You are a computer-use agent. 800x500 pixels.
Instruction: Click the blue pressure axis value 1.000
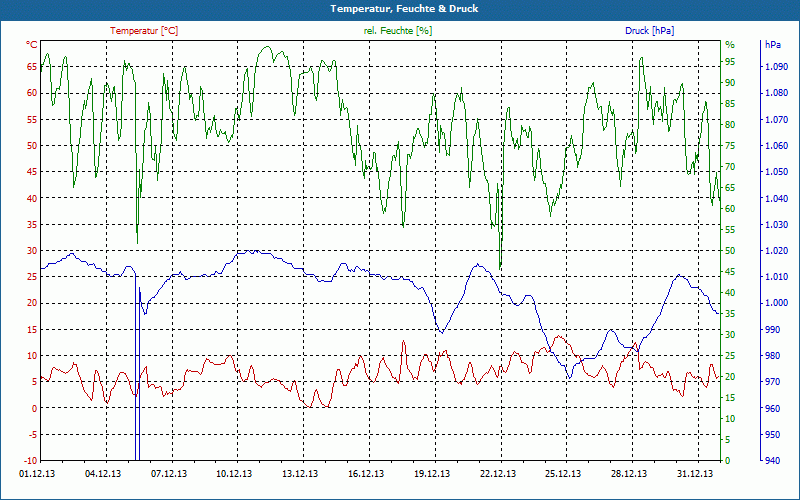(x=777, y=303)
